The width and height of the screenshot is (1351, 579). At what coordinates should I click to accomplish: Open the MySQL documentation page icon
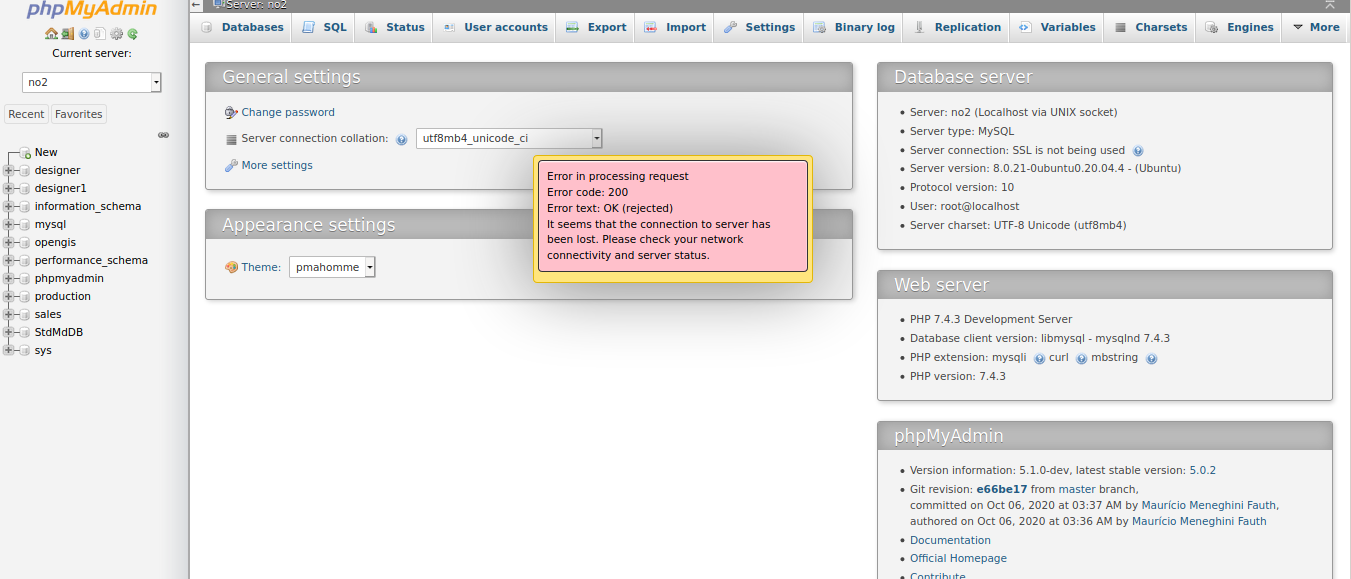(x=99, y=34)
